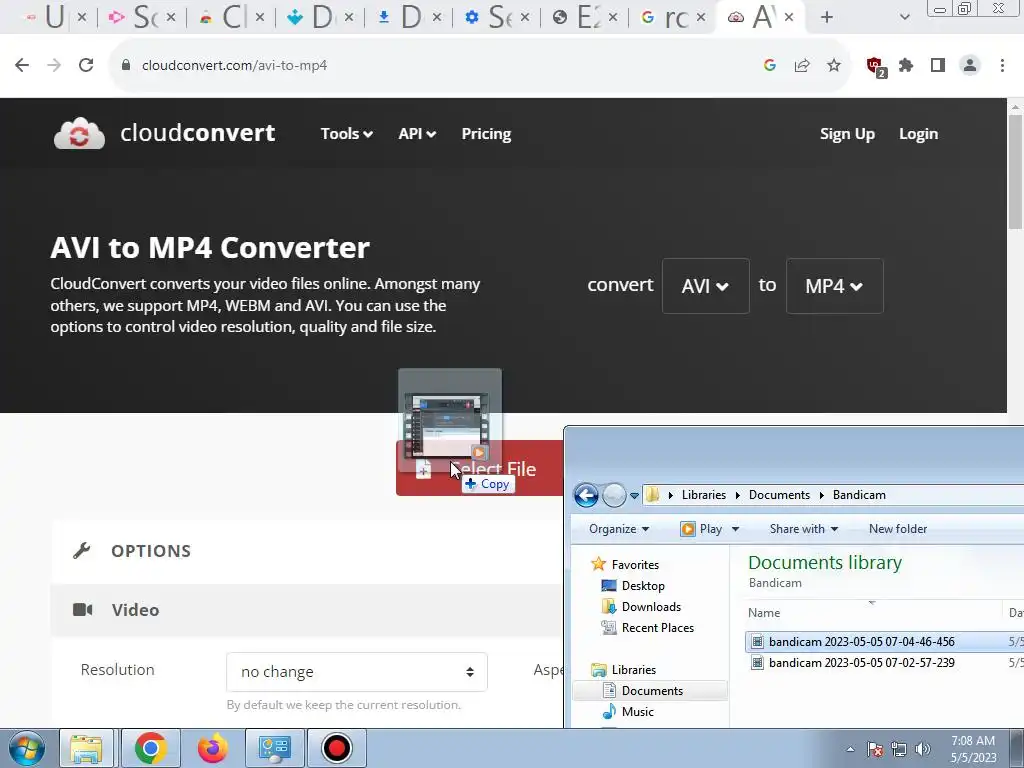
Task: Click the Google icon in address bar
Action: [770, 65]
